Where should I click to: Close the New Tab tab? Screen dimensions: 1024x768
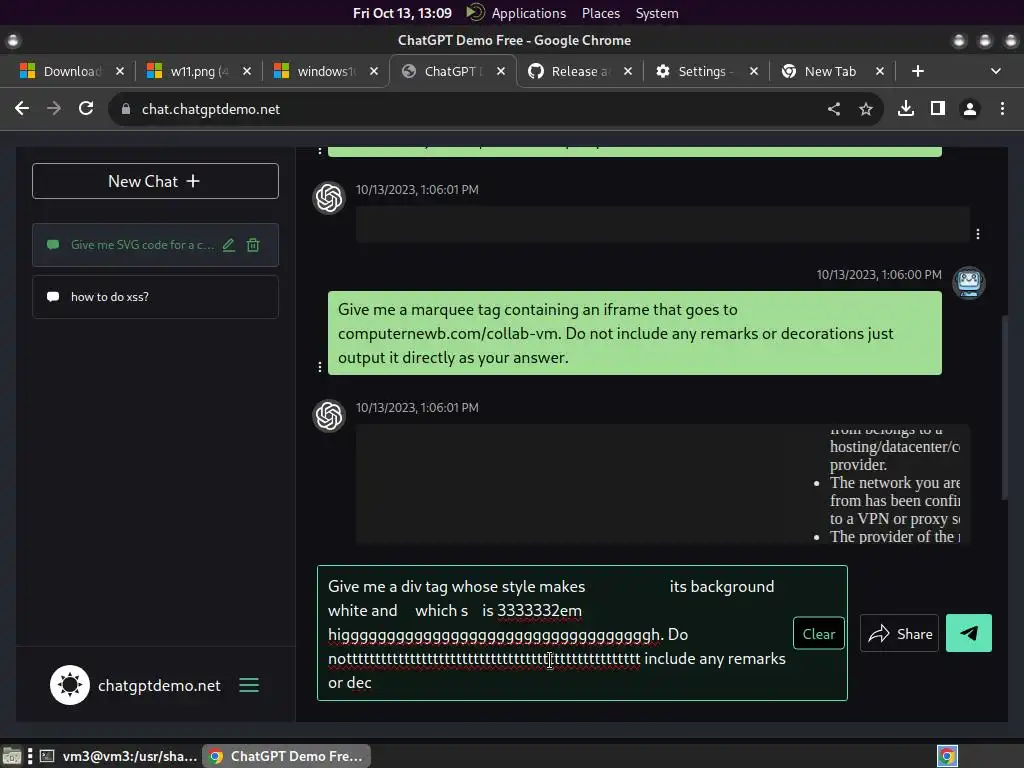click(880, 71)
